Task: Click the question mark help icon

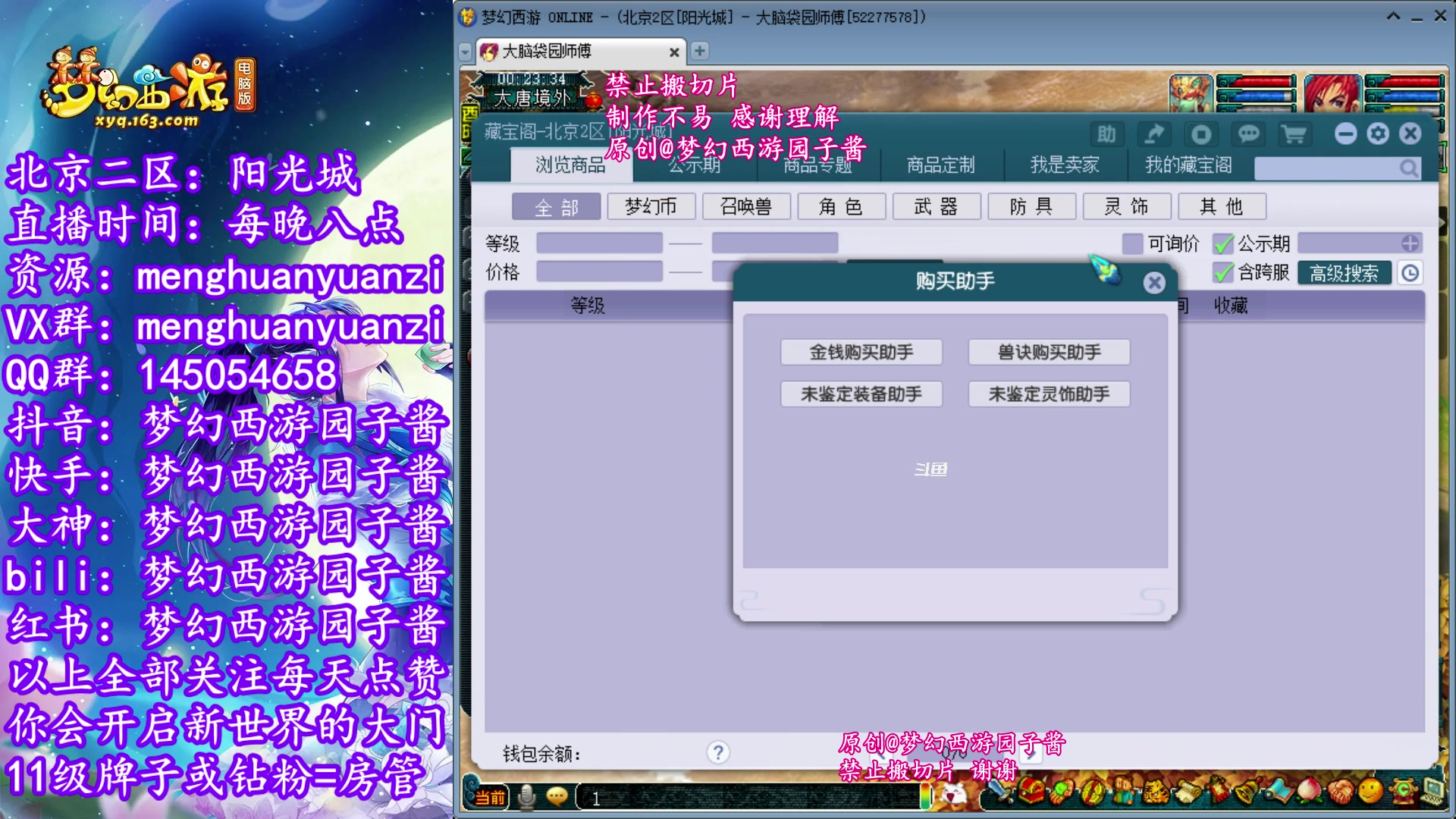Action: pyautogui.click(x=718, y=752)
